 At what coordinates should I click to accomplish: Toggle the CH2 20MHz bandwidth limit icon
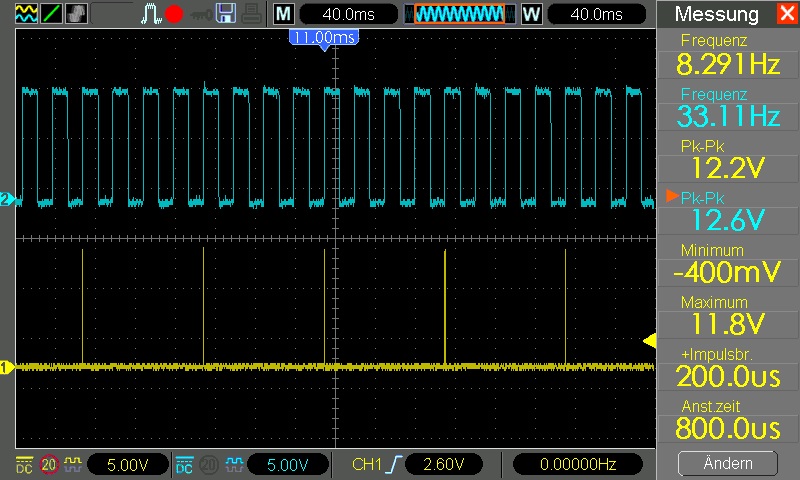tap(208, 464)
